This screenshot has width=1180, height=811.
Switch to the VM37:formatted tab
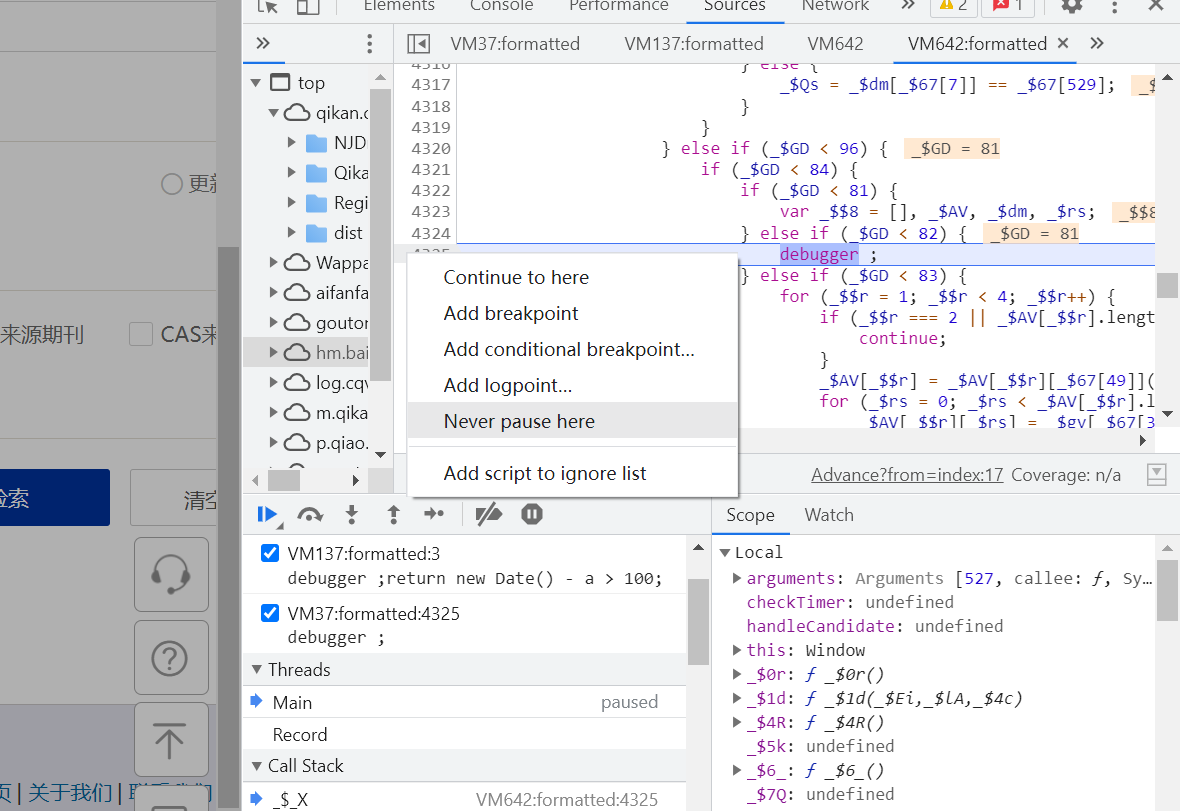tap(515, 44)
